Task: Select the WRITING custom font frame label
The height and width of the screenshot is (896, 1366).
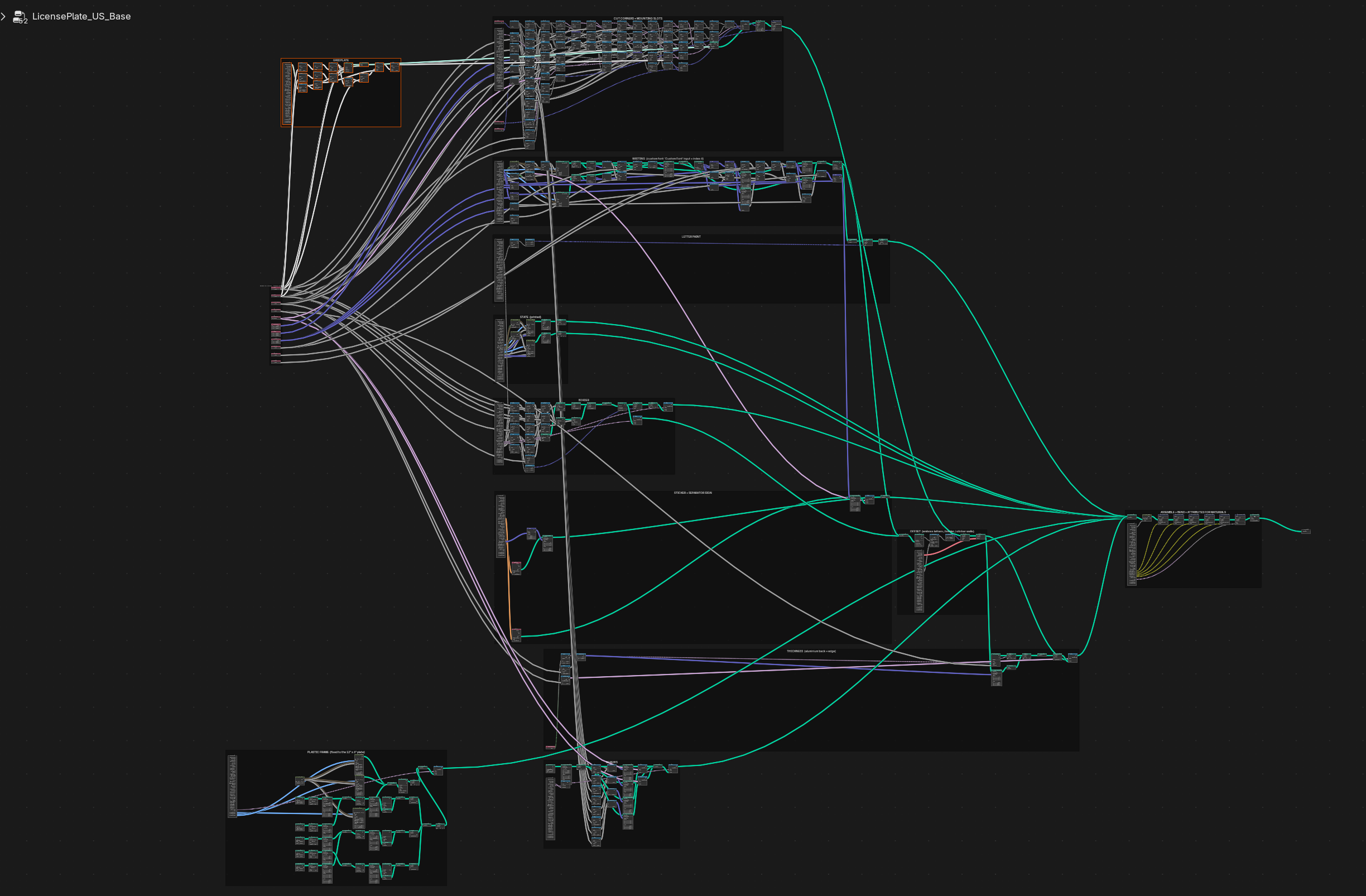Action: [x=667, y=158]
